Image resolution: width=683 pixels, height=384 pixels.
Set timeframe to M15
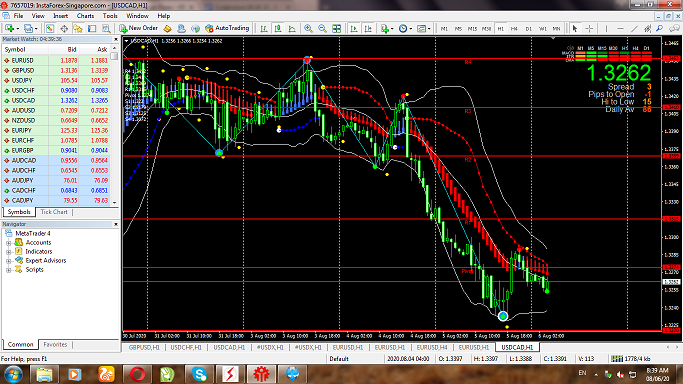(x=472, y=28)
